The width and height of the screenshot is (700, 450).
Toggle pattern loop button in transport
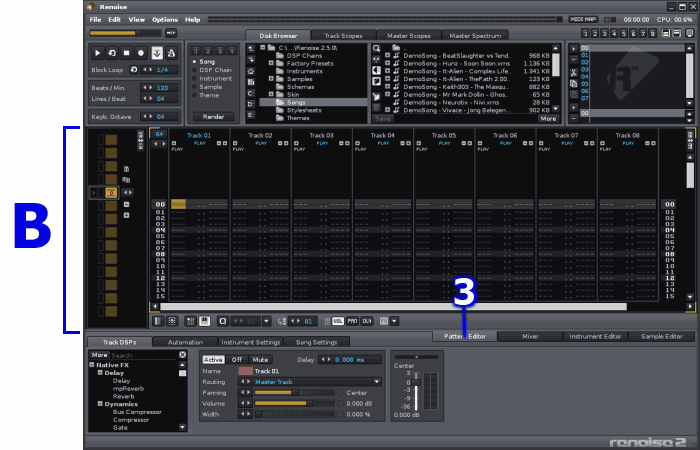pos(112,53)
